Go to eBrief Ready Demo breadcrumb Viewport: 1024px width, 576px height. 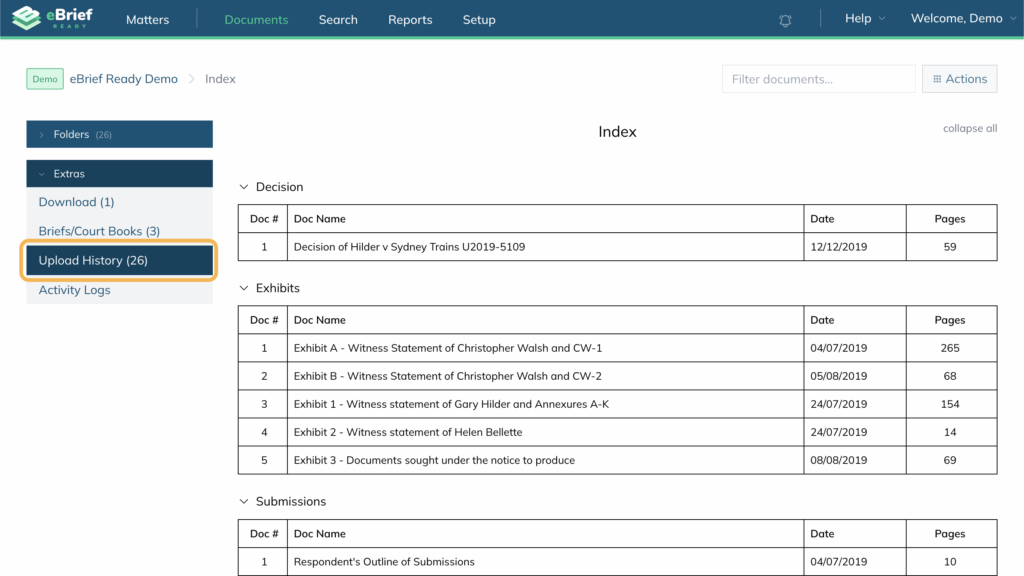click(x=123, y=79)
